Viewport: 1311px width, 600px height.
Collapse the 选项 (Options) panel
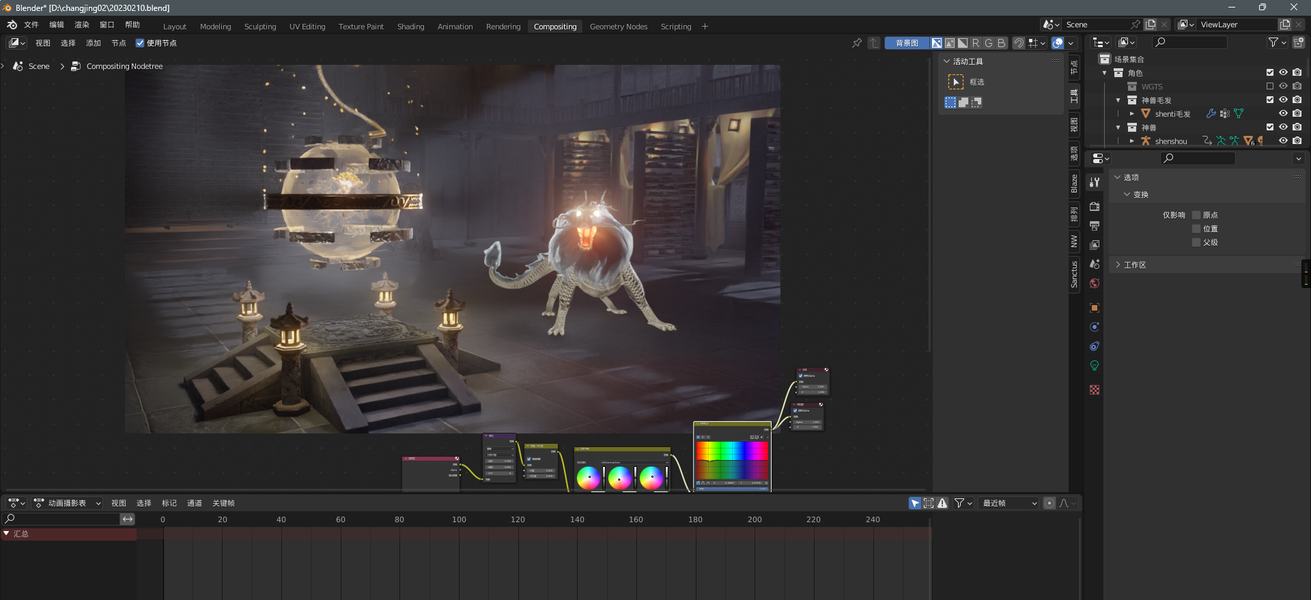[x=1118, y=177]
